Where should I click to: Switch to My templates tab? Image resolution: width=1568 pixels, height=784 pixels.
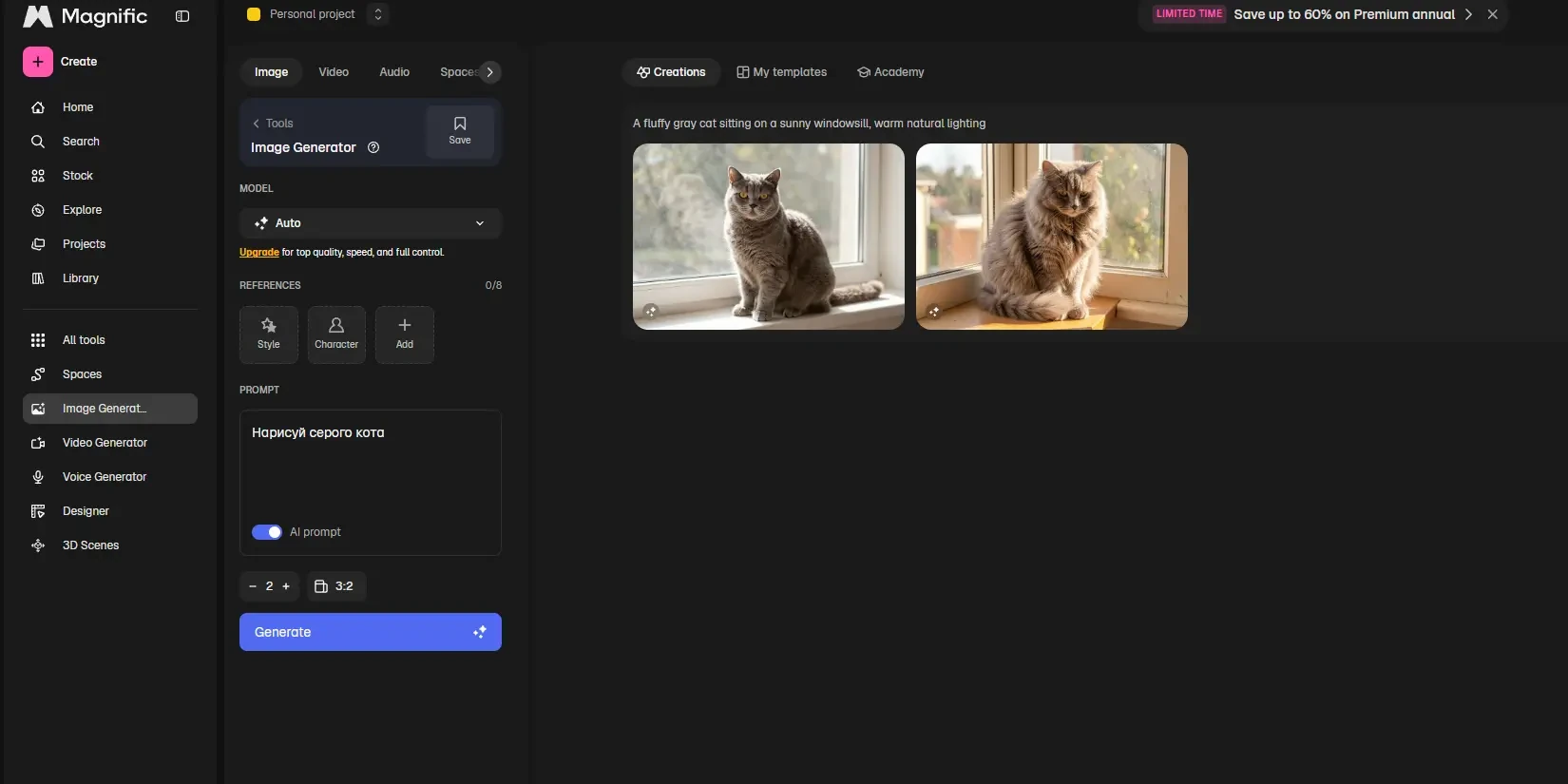click(x=782, y=72)
